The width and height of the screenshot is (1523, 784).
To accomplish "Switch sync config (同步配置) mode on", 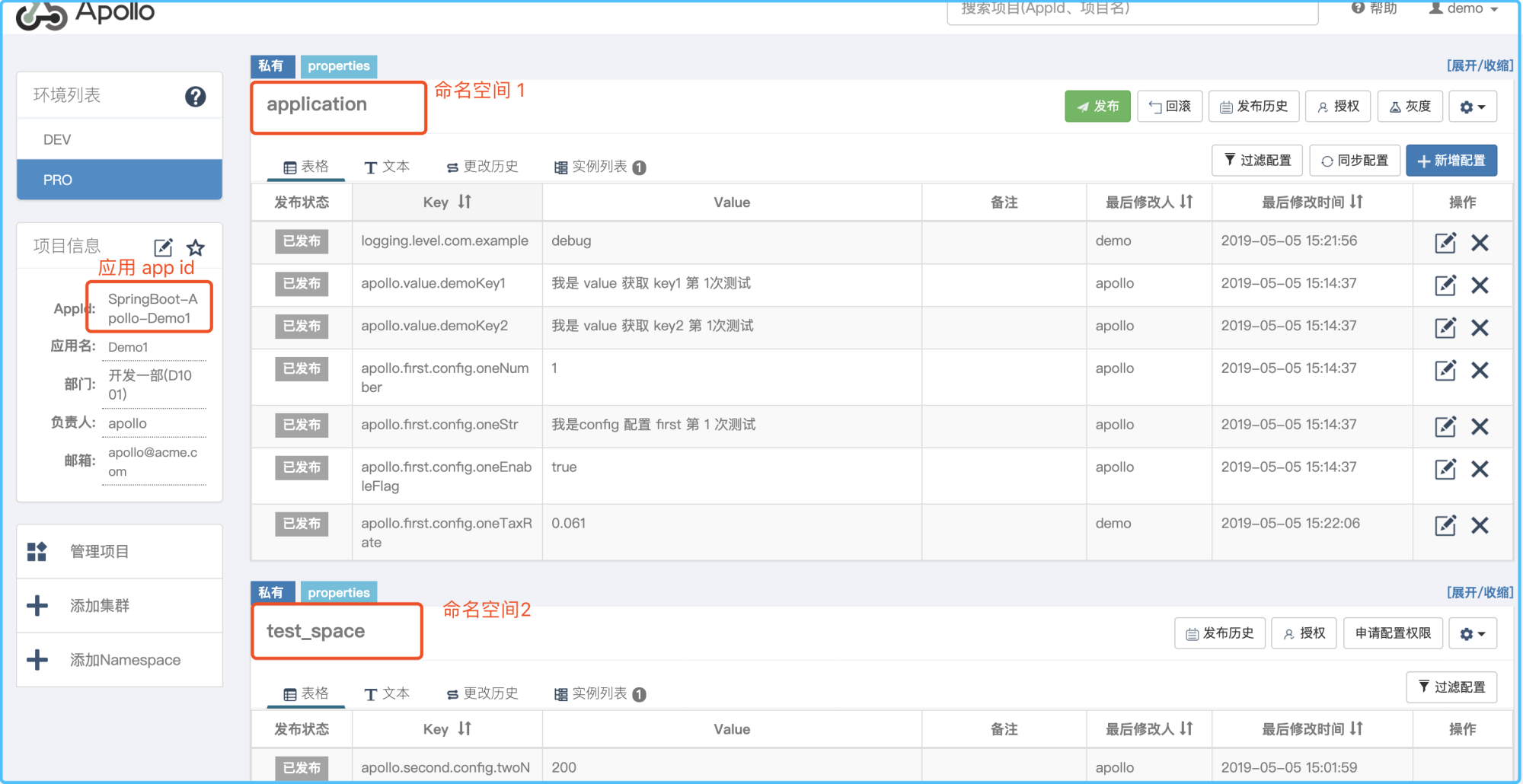I will point(1354,160).
